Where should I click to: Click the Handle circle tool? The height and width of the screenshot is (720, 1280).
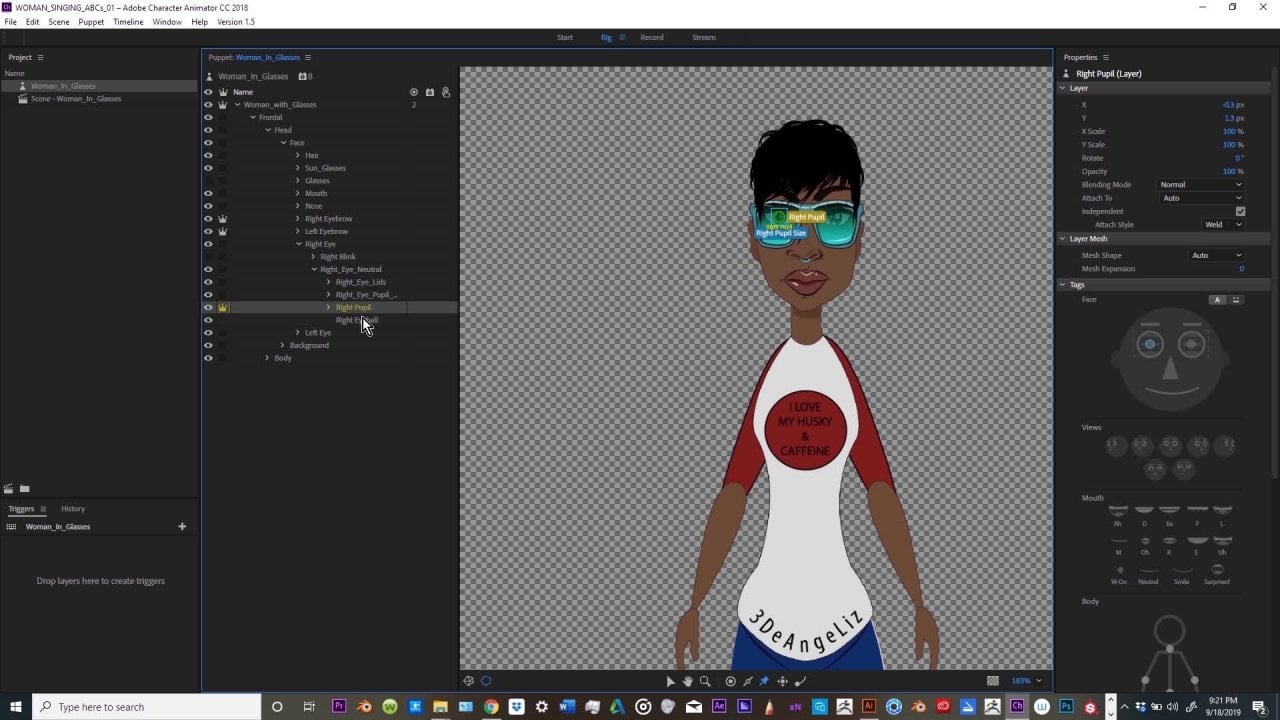[x=730, y=681]
